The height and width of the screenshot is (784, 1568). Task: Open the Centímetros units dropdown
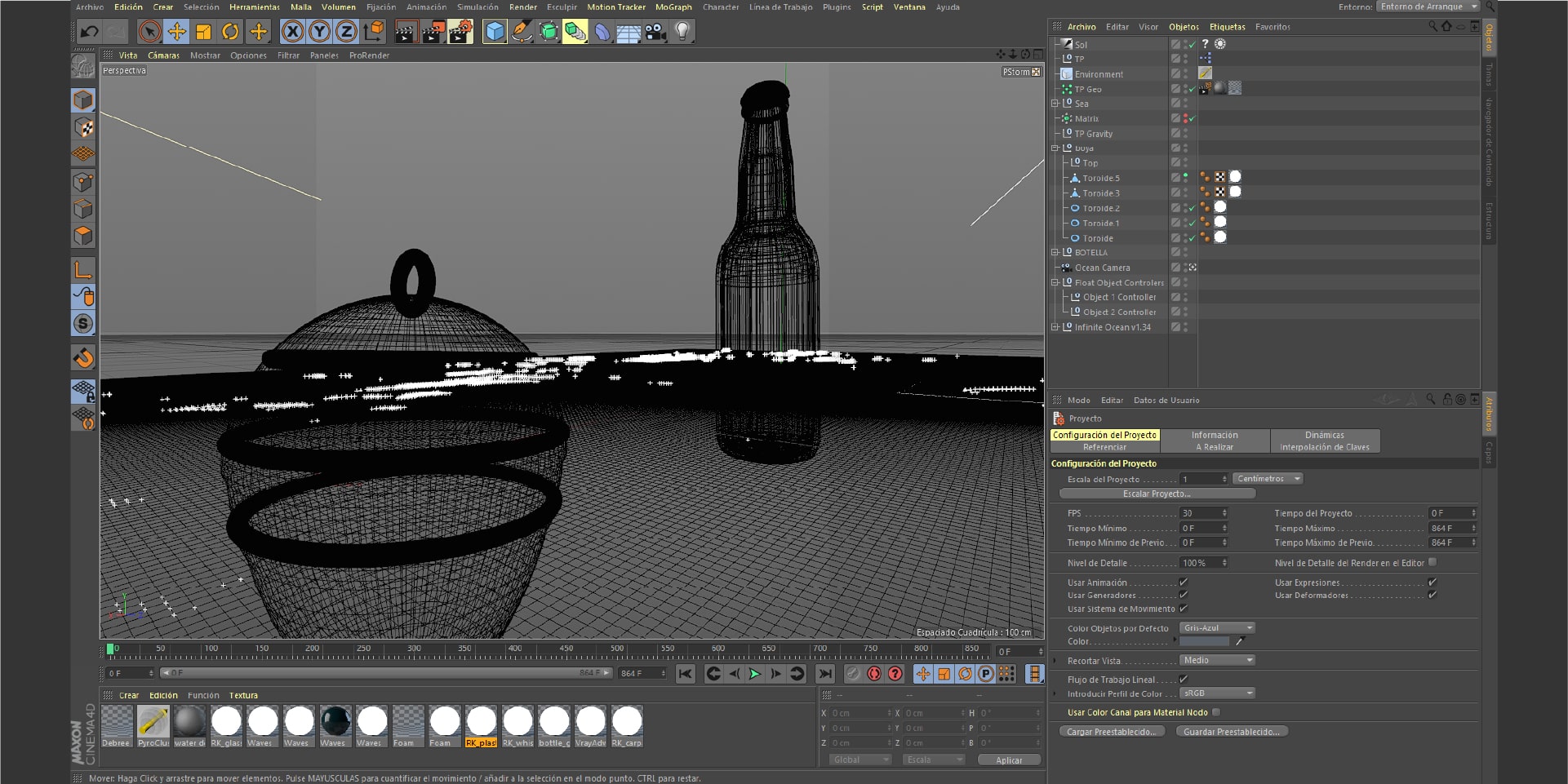[1267, 478]
